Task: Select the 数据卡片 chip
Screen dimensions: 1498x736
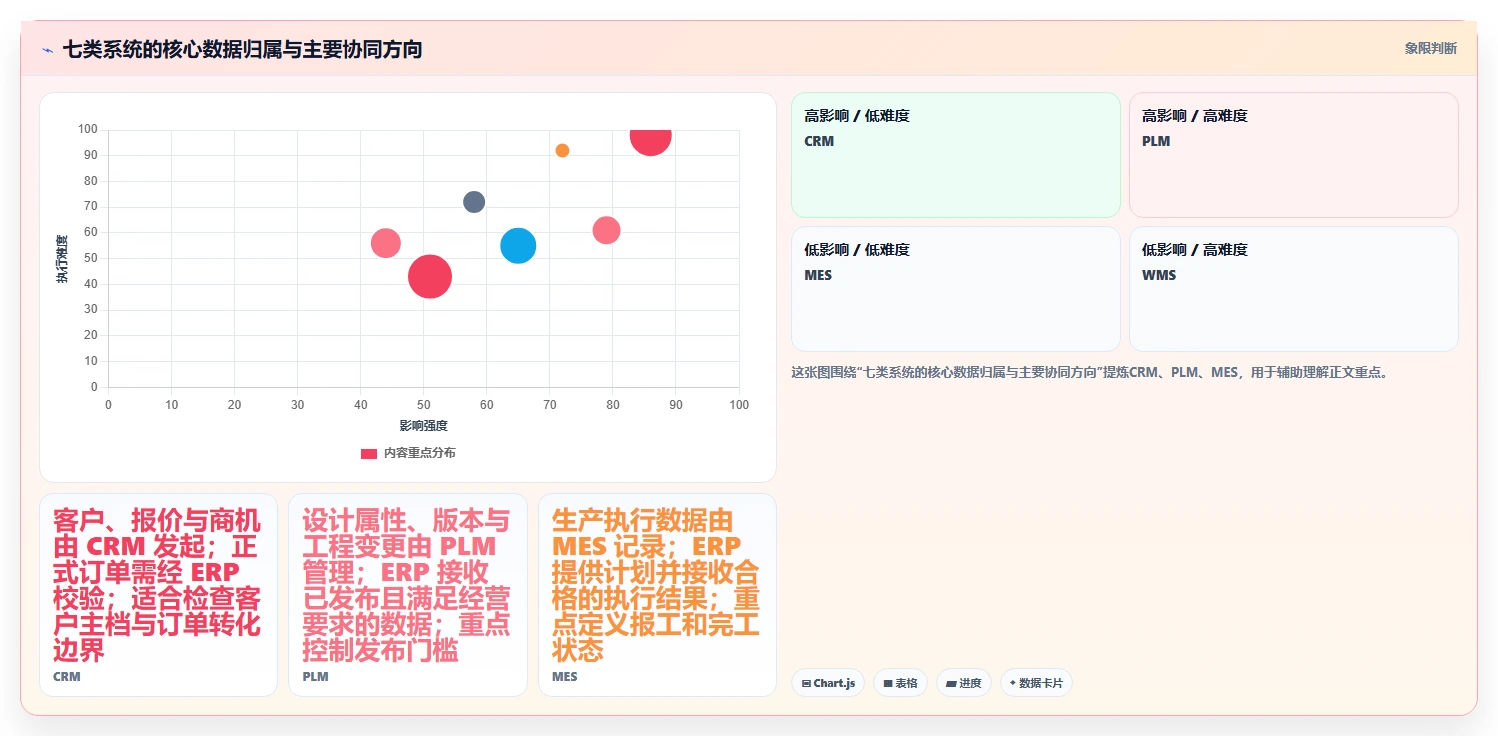Action: [1036, 683]
